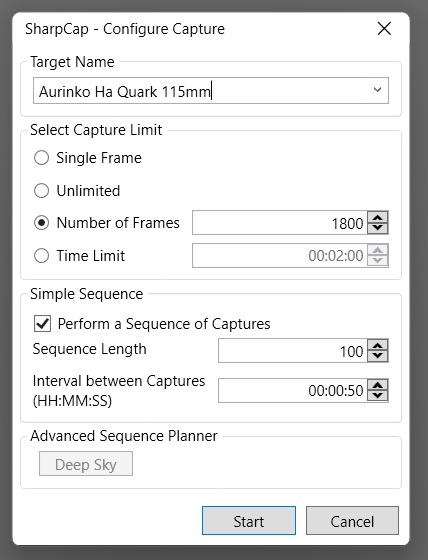Image resolution: width=428 pixels, height=560 pixels.
Task: Click the Number of Frames value field
Action: pos(280,223)
